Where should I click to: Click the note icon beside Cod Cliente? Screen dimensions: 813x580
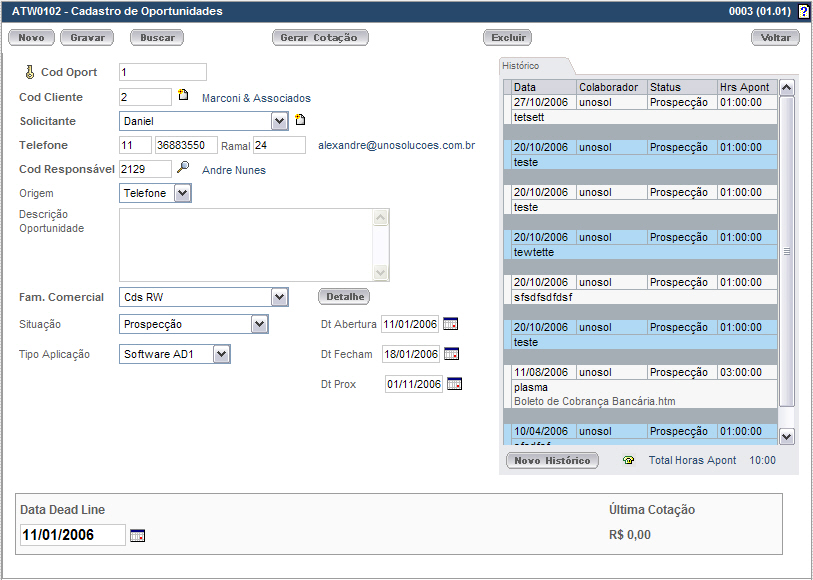(x=183, y=96)
